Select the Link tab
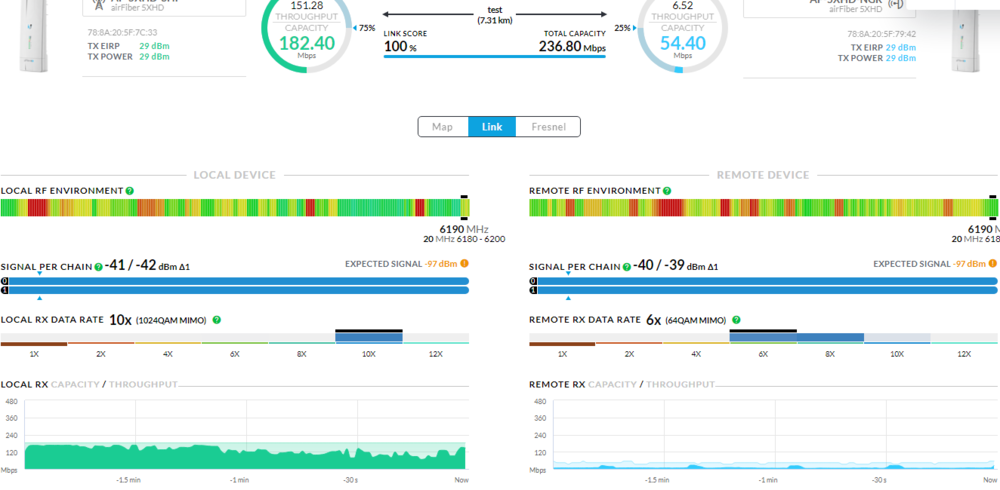The width and height of the screenshot is (1000, 490). 492,127
